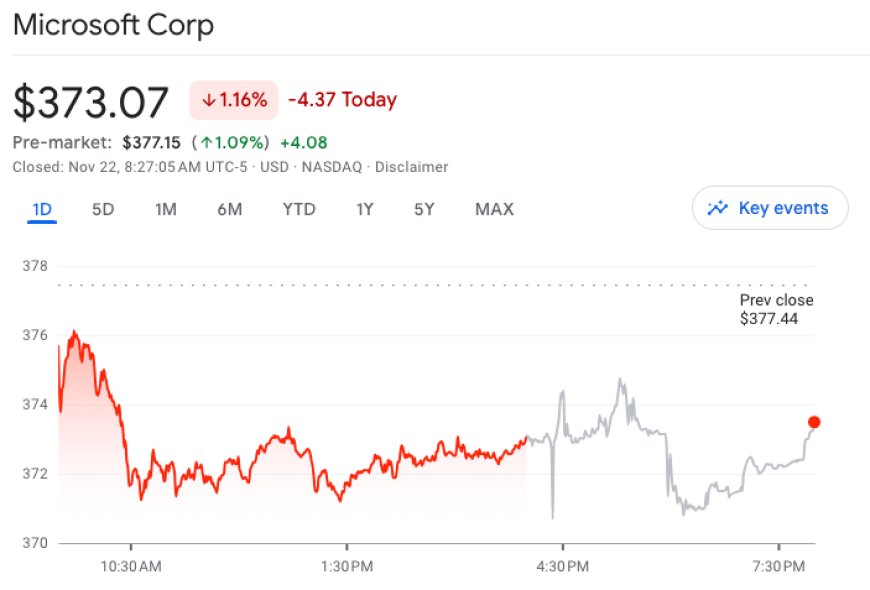
Task: Switch to the 1M time range
Action: tap(164, 208)
